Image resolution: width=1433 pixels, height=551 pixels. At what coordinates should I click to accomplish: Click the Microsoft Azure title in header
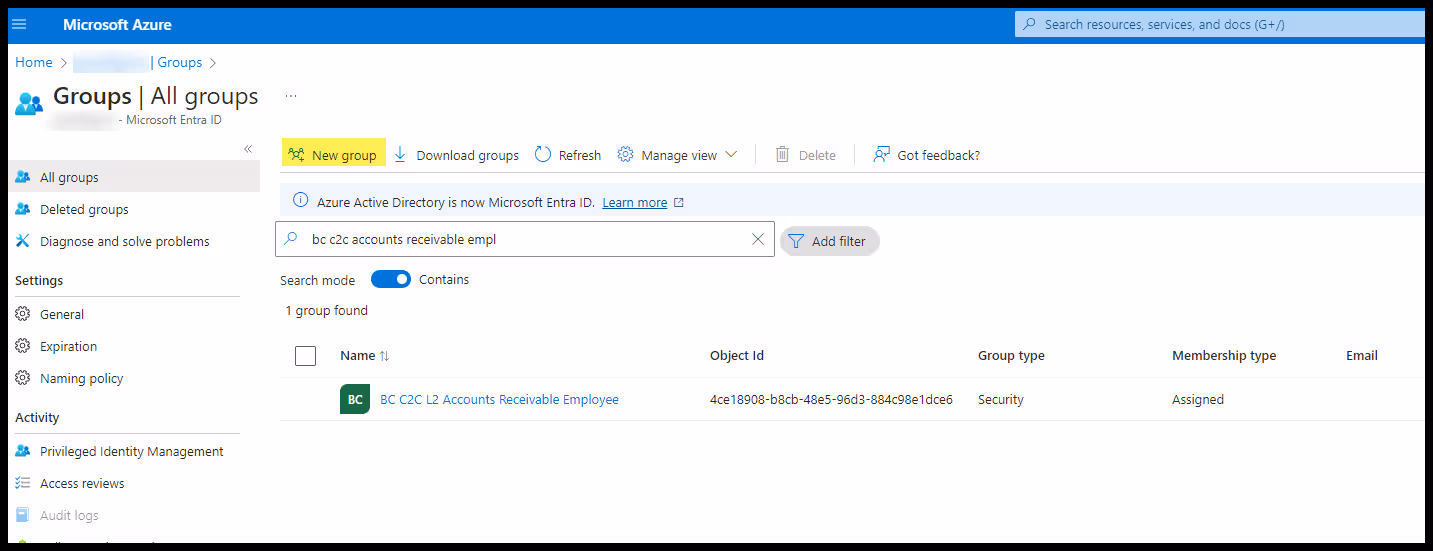(x=117, y=24)
